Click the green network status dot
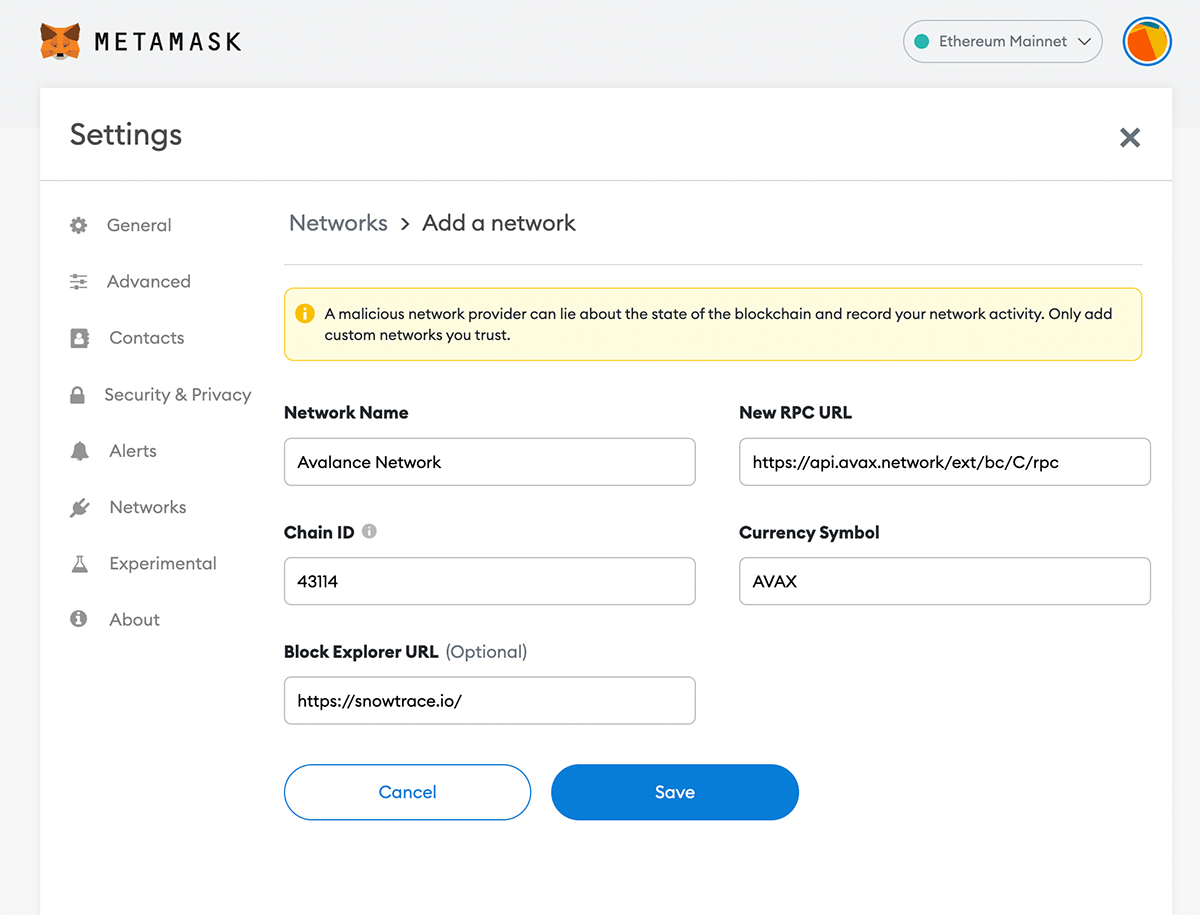 pyautogui.click(x=921, y=42)
